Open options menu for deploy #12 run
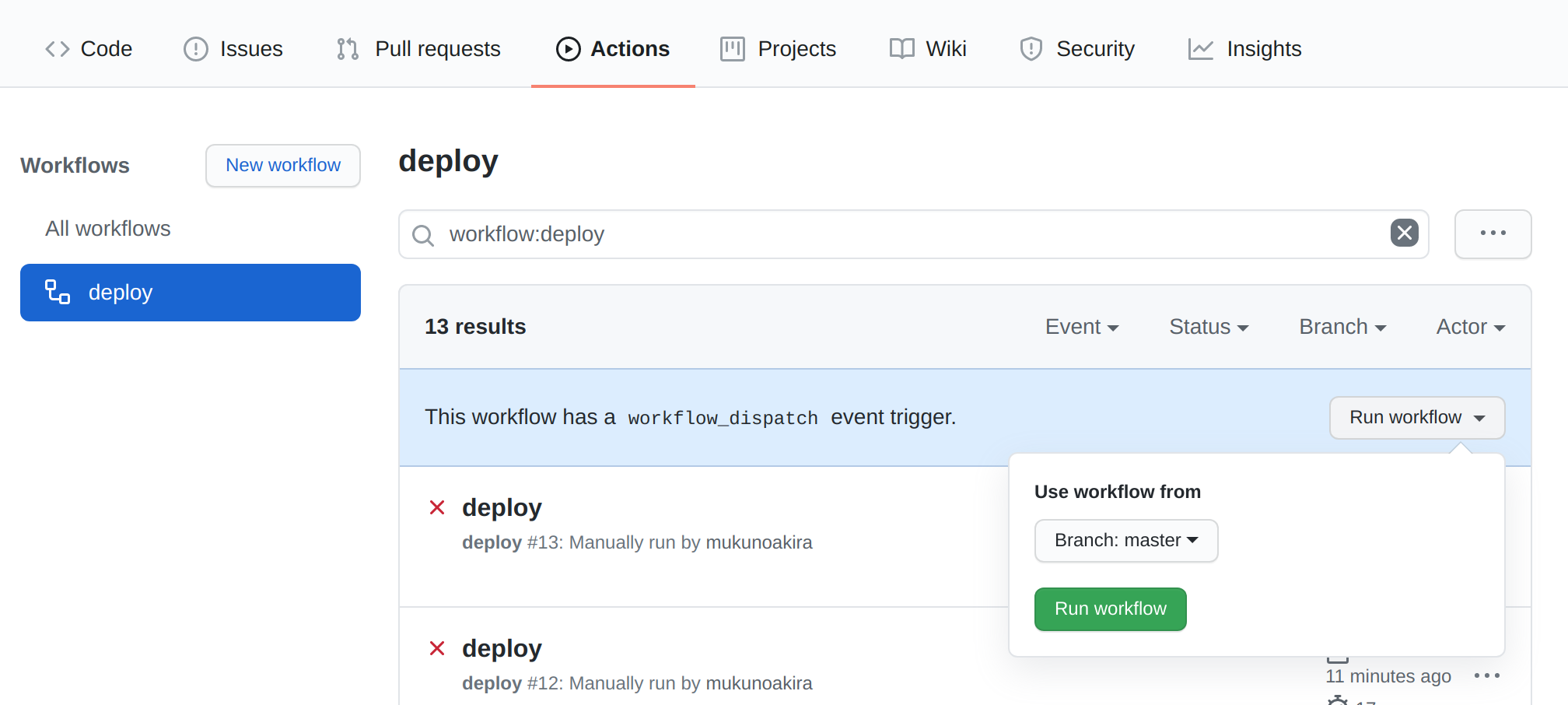Screen dimensions: 1568x705 point(1487,675)
